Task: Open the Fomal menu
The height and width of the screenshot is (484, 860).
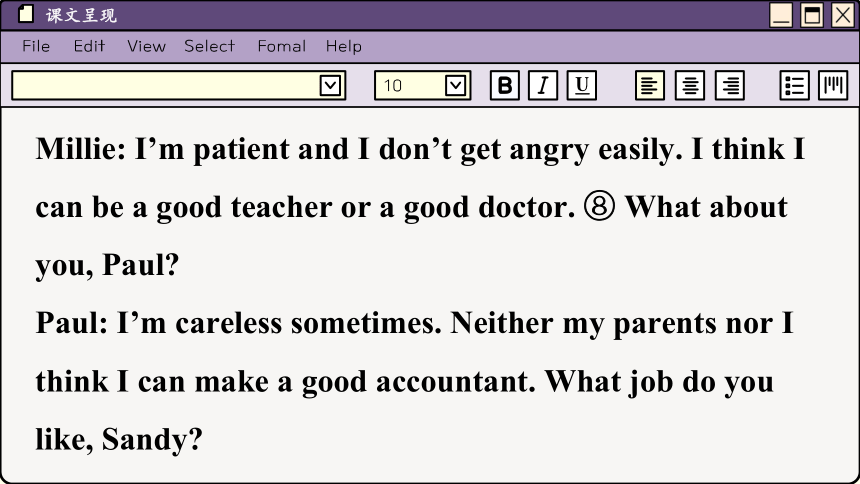Action: pyautogui.click(x=281, y=46)
